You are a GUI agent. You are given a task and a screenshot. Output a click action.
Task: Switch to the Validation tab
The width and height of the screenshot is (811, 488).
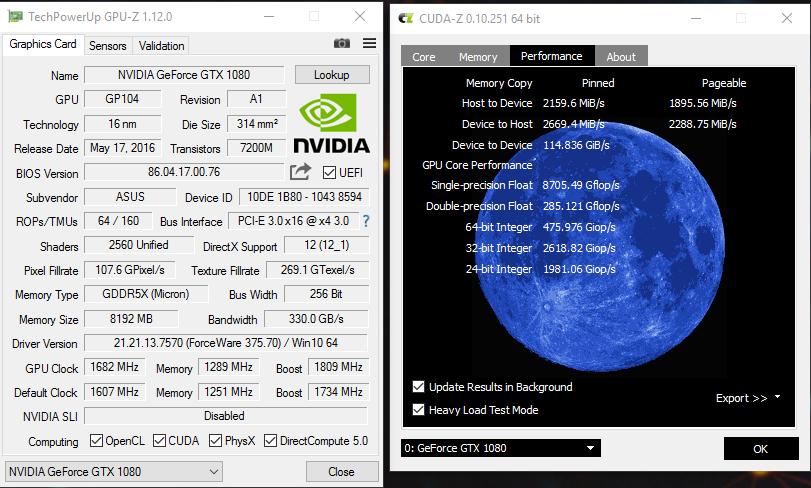point(161,46)
